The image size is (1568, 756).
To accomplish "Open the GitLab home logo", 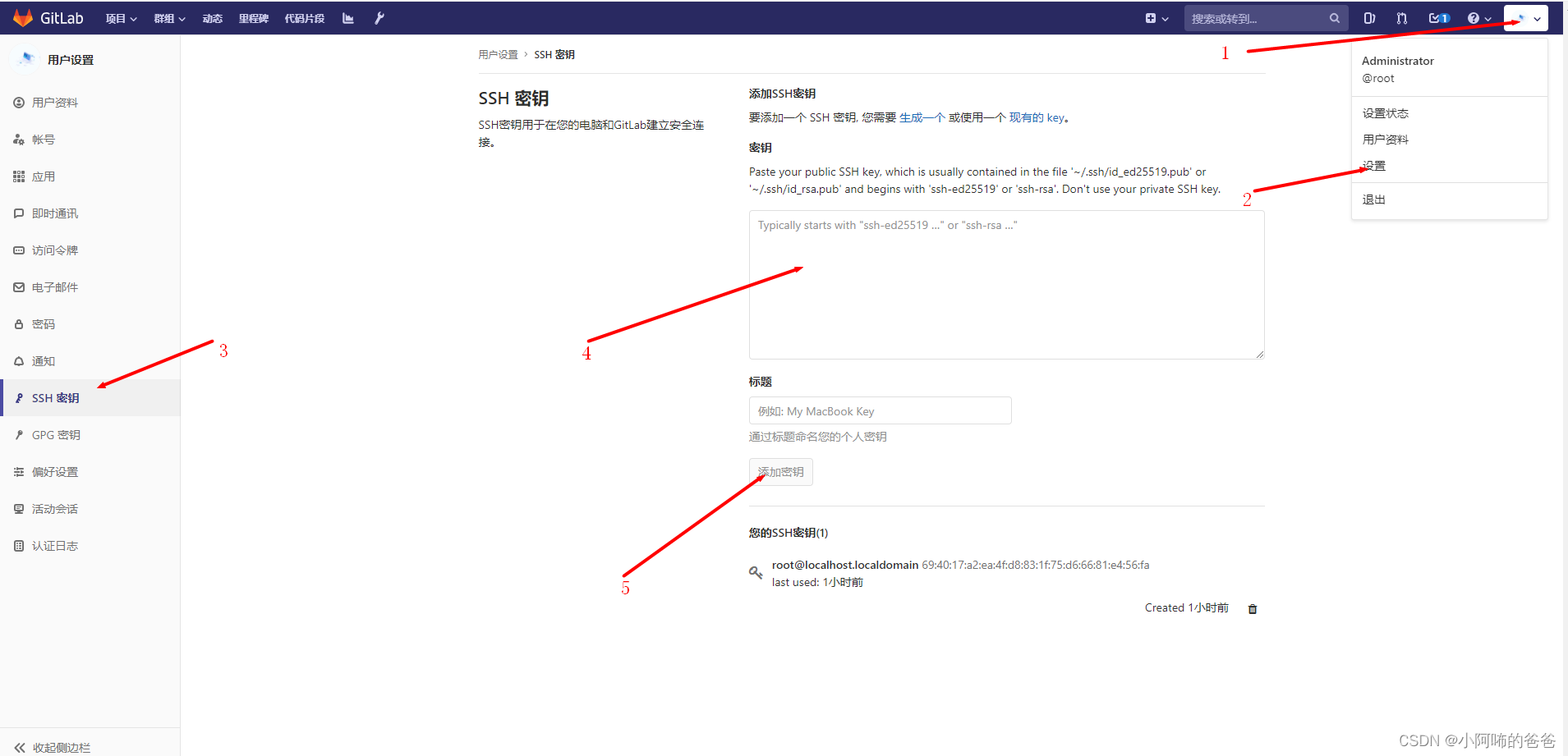I will point(48,18).
